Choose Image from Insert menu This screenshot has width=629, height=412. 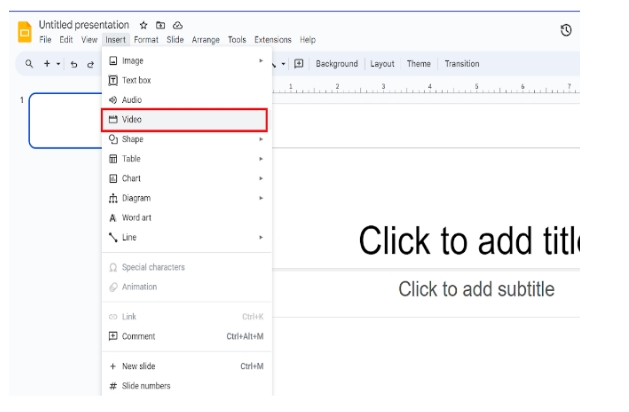[x=187, y=61]
